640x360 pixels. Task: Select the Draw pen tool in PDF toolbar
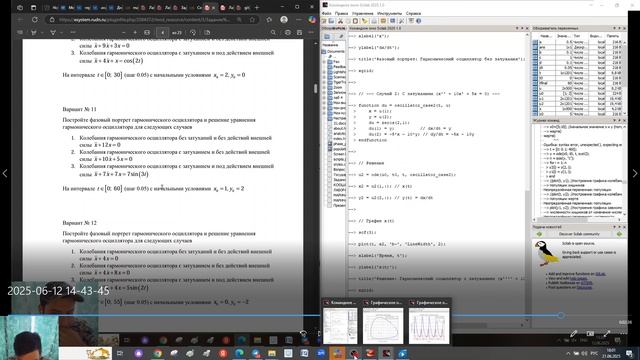[x=53, y=32]
